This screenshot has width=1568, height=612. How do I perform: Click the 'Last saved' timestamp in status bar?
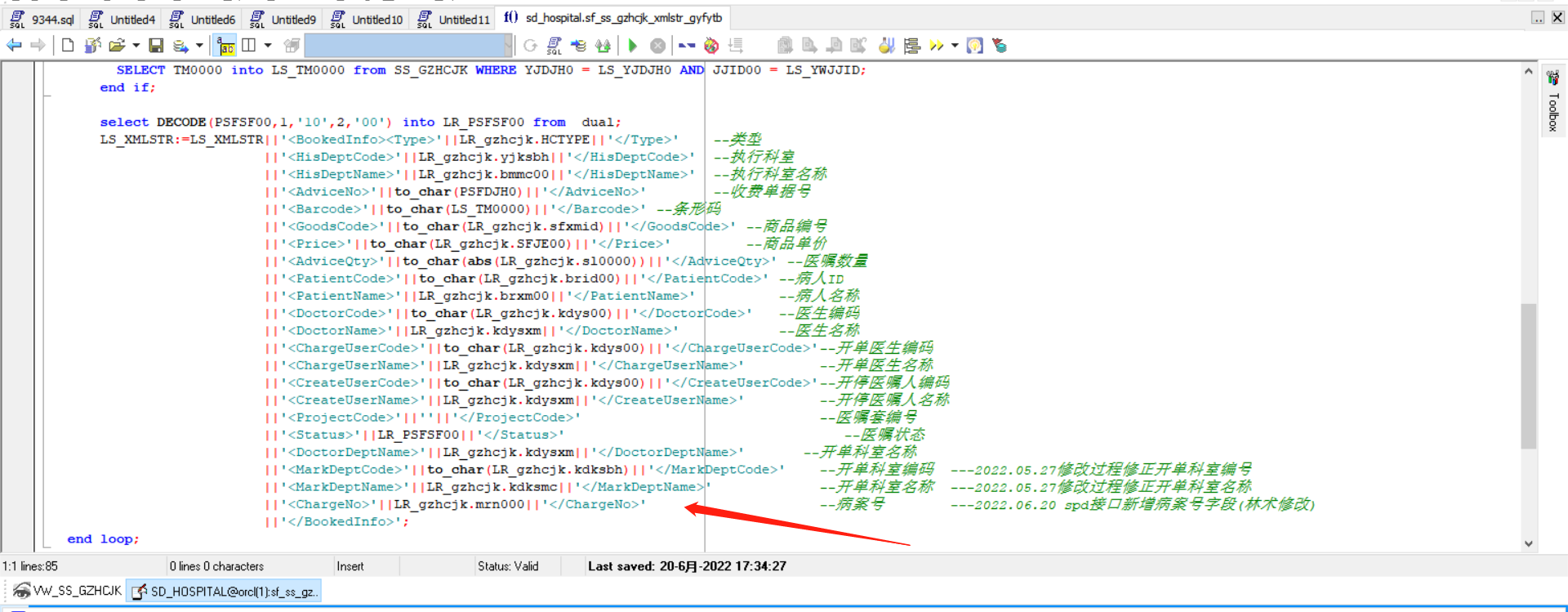[x=687, y=566]
